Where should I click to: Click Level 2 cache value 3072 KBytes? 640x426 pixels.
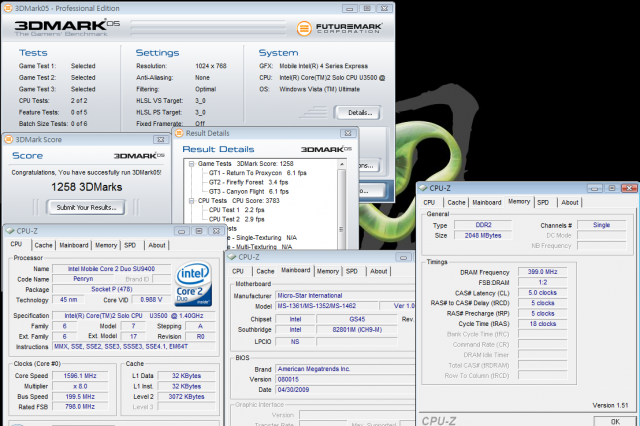[x=187, y=397]
